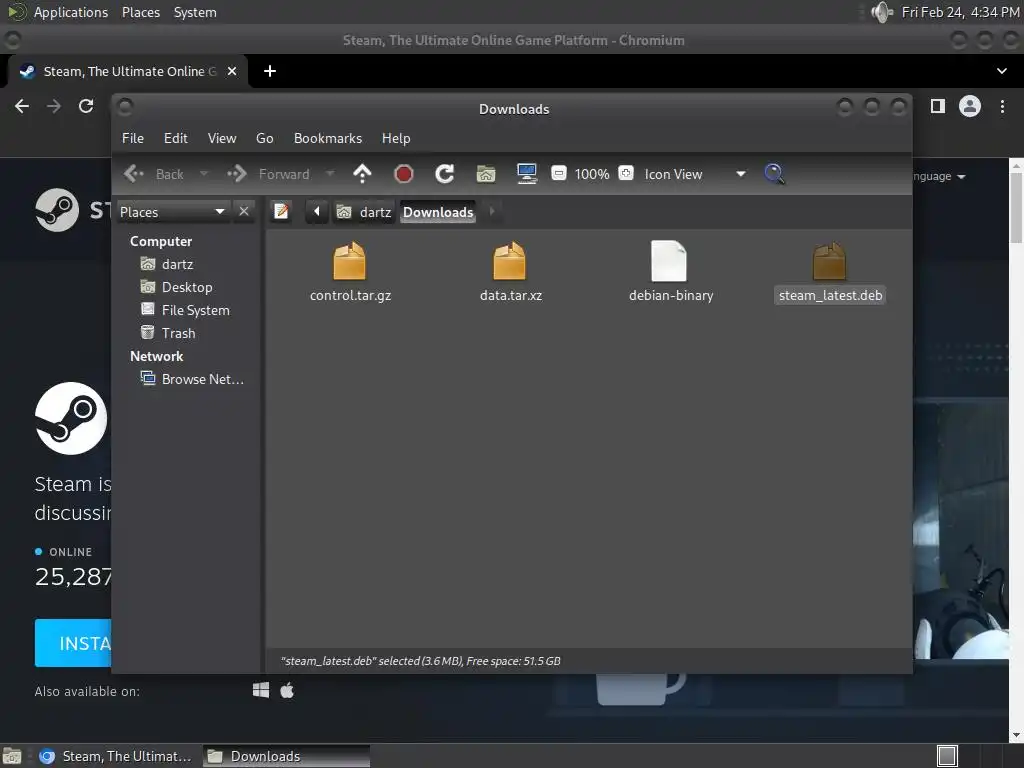This screenshot has height=768, width=1024.
Task: Open the View menu
Action: click(x=222, y=138)
